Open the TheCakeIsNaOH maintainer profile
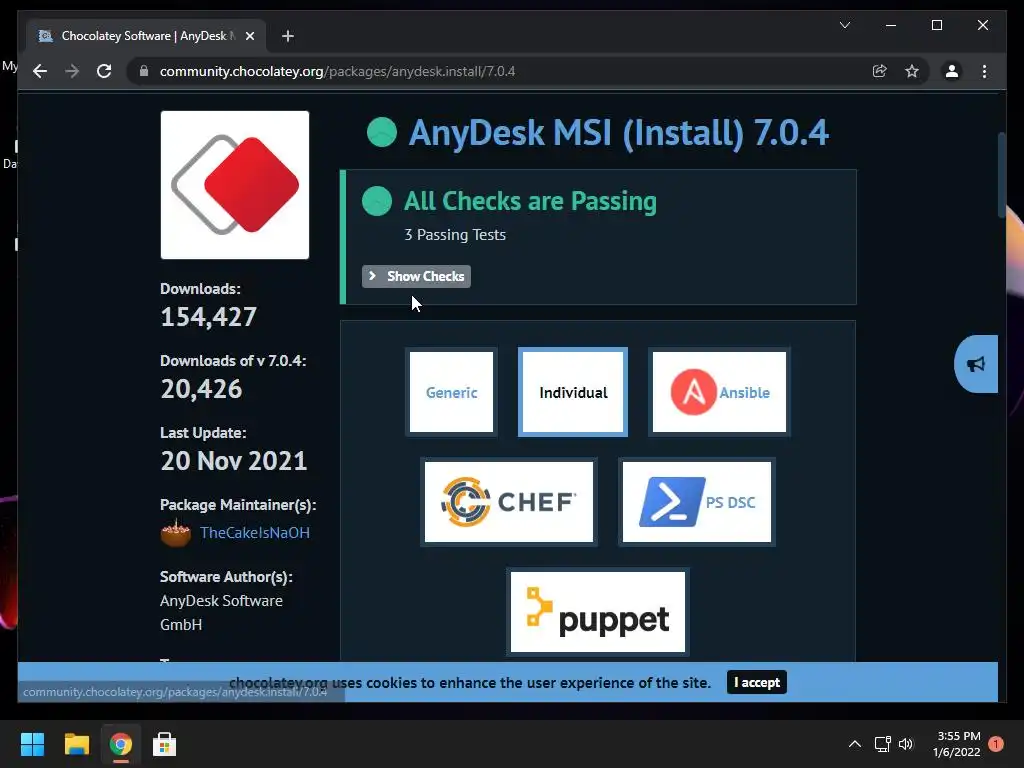Screen dimensions: 1024x768 point(255,532)
